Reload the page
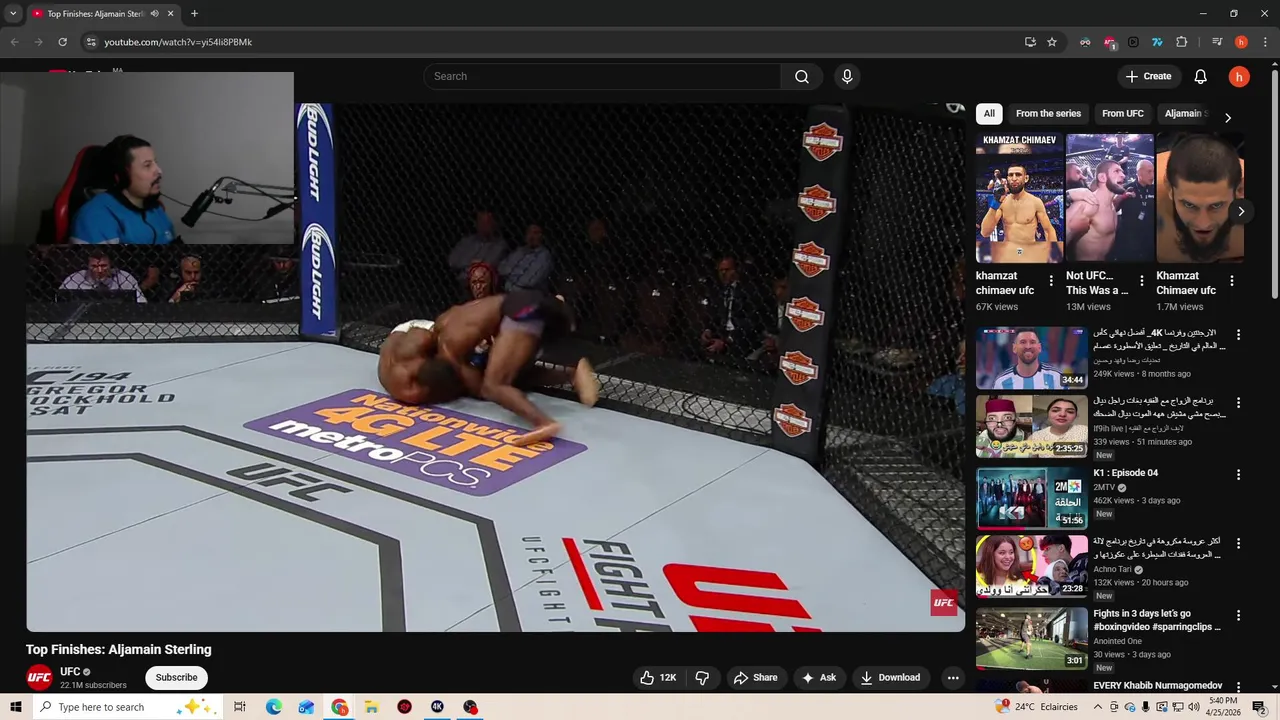Viewport: 1280px width, 720px height. point(62,42)
